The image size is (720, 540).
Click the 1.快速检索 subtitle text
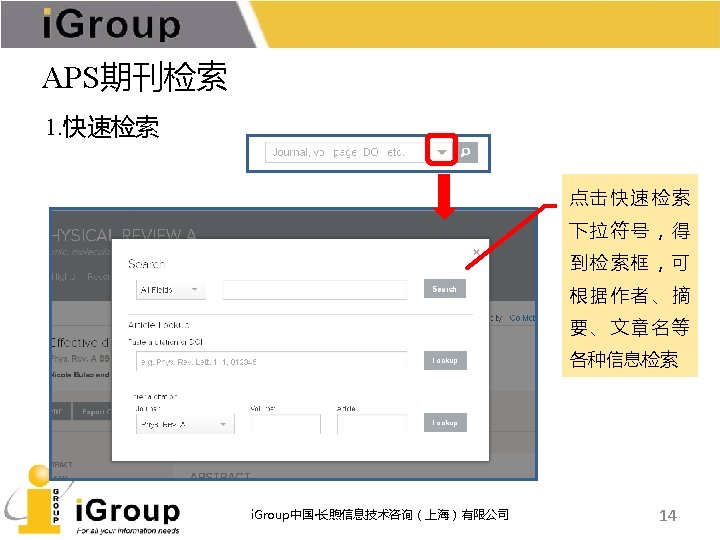(102, 127)
